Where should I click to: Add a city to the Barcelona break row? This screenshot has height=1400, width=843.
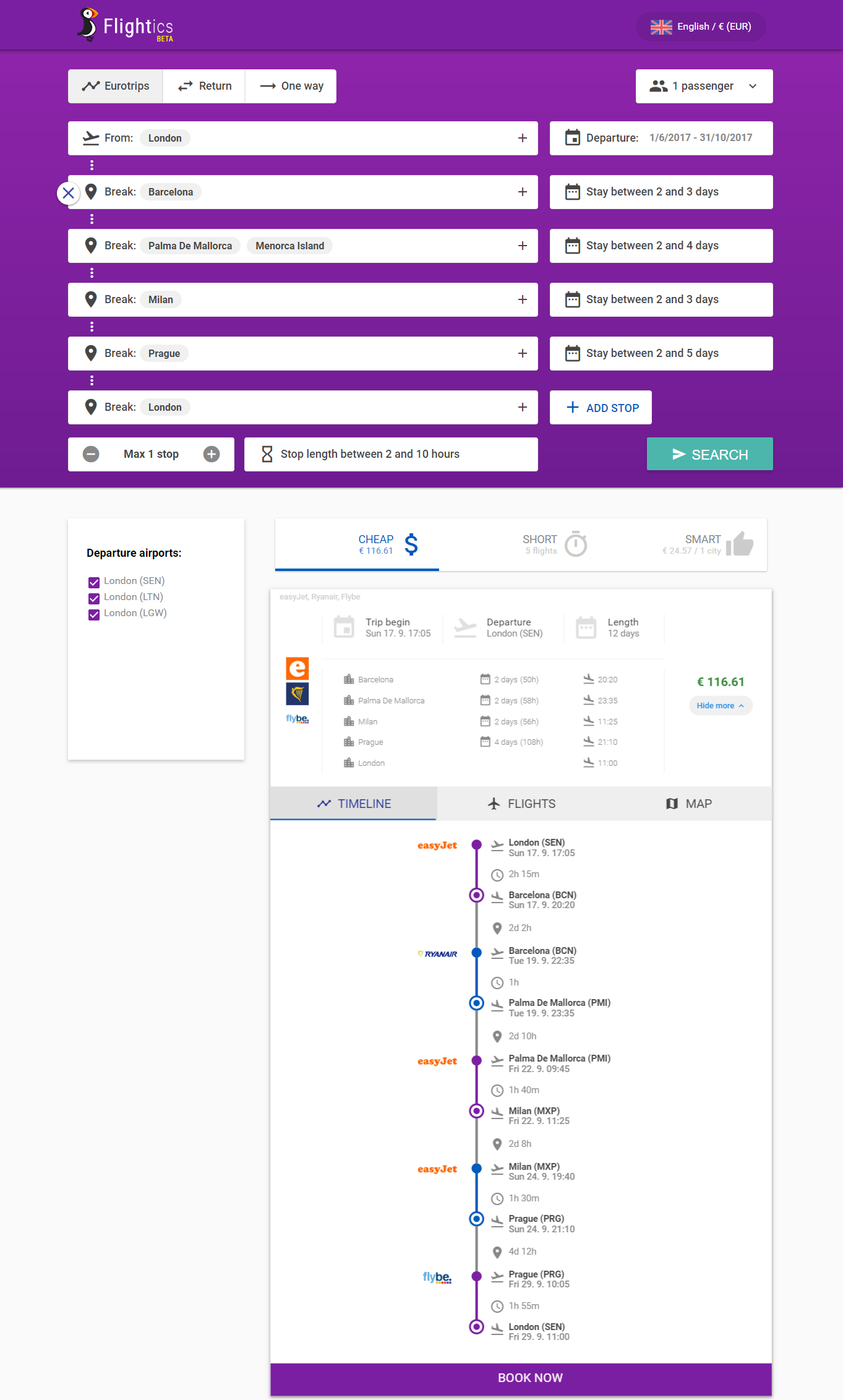pyautogui.click(x=523, y=192)
